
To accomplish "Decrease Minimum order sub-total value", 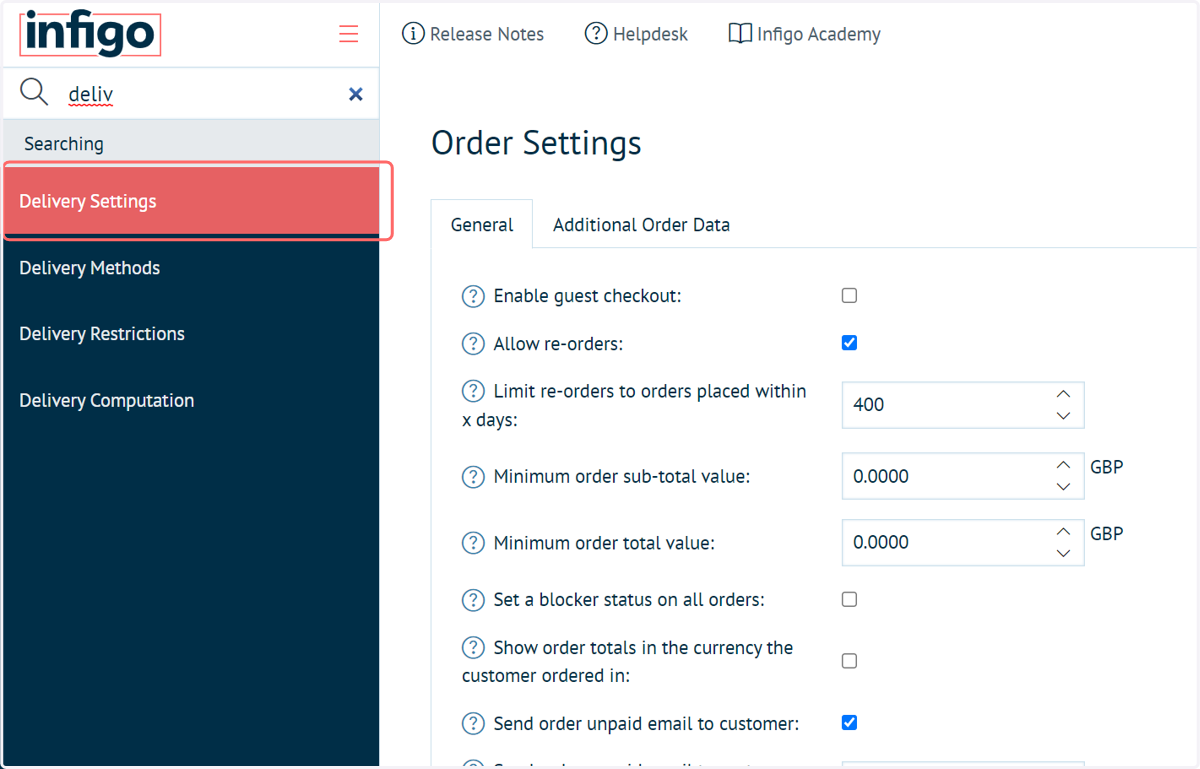I will click(1063, 487).
